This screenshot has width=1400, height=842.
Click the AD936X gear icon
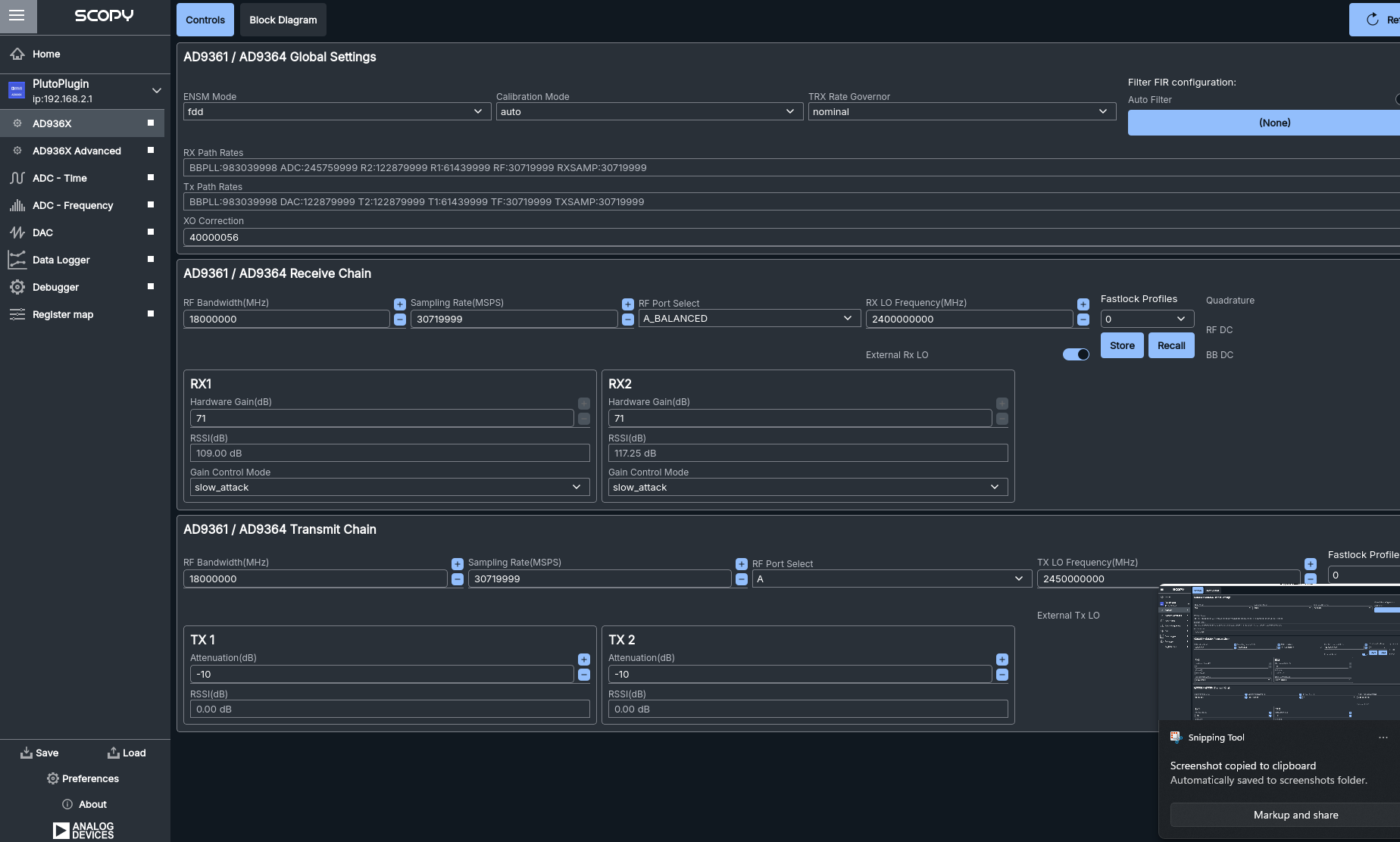(17, 123)
